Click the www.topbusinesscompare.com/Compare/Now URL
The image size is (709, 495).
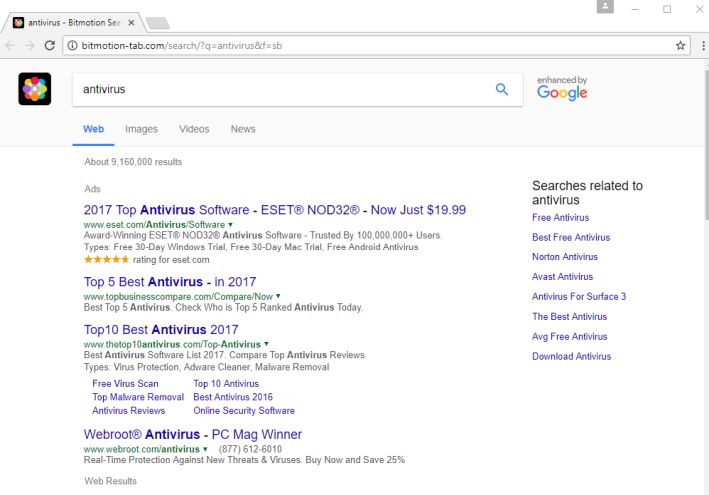click(x=178, y=297)
